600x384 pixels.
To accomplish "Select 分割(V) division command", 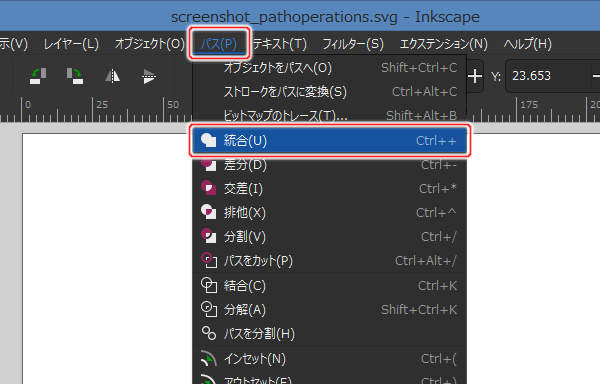I will point(329,237).
